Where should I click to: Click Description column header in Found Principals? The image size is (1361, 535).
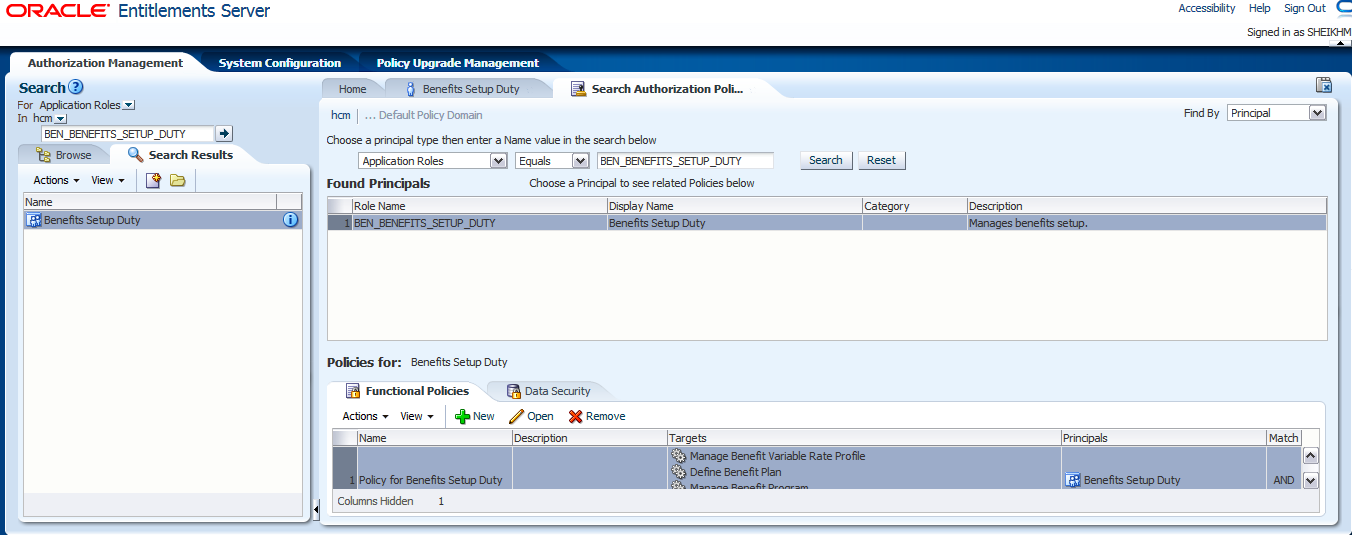[1146, 206]
